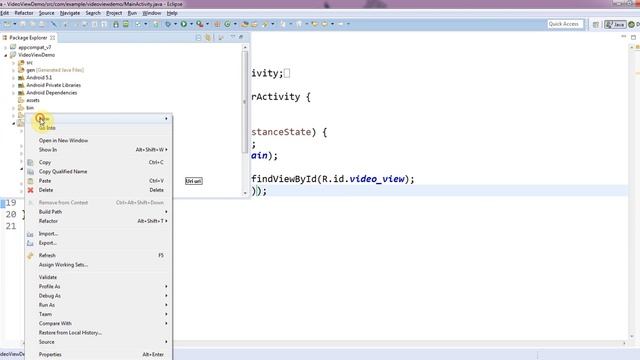
Task: Click the Debug bug icon in toolbar
Action: point(168,24)
